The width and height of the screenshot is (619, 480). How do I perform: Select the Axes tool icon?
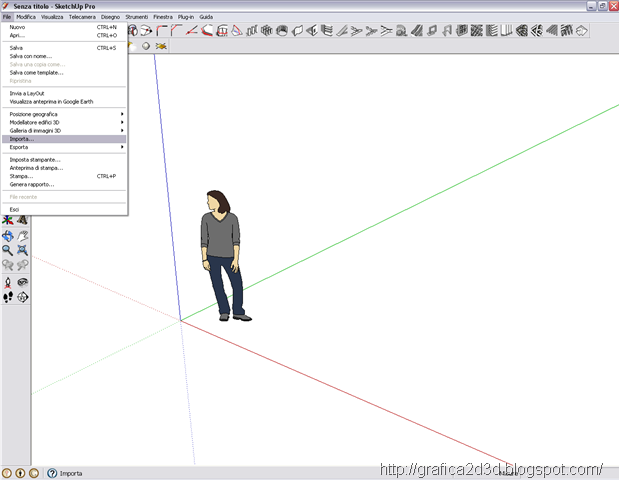point(8,220)
